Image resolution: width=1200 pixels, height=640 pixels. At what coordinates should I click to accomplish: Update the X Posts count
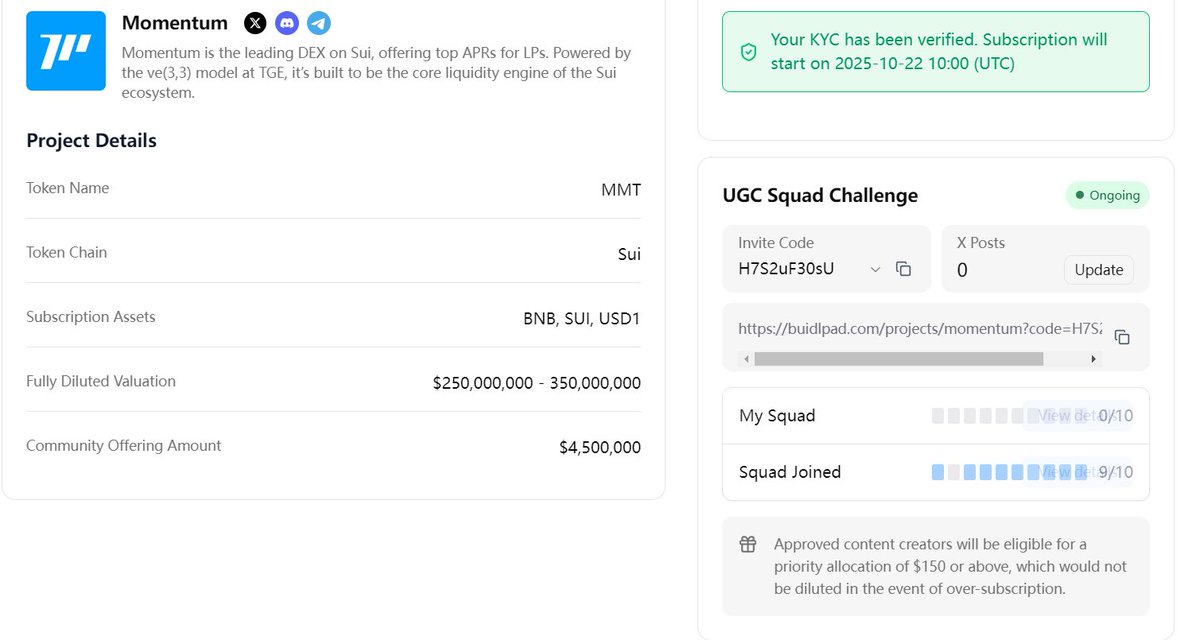[1098, 270]
